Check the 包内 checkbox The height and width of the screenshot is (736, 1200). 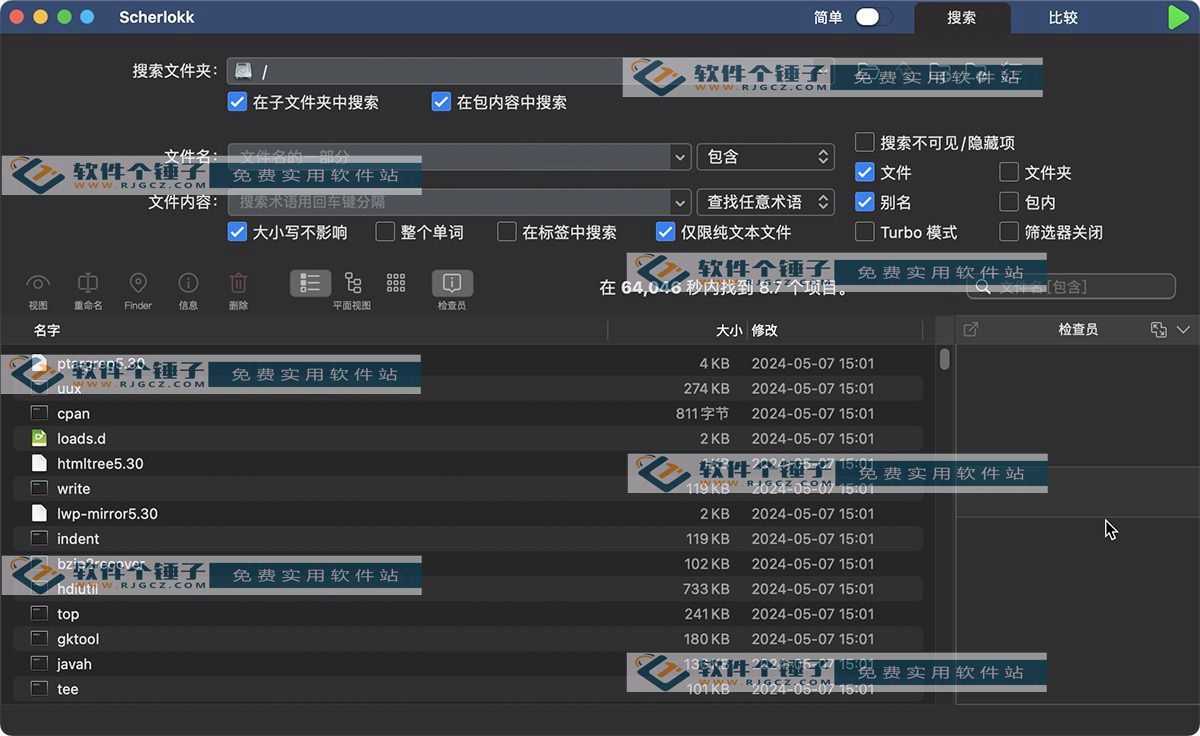1009,202
